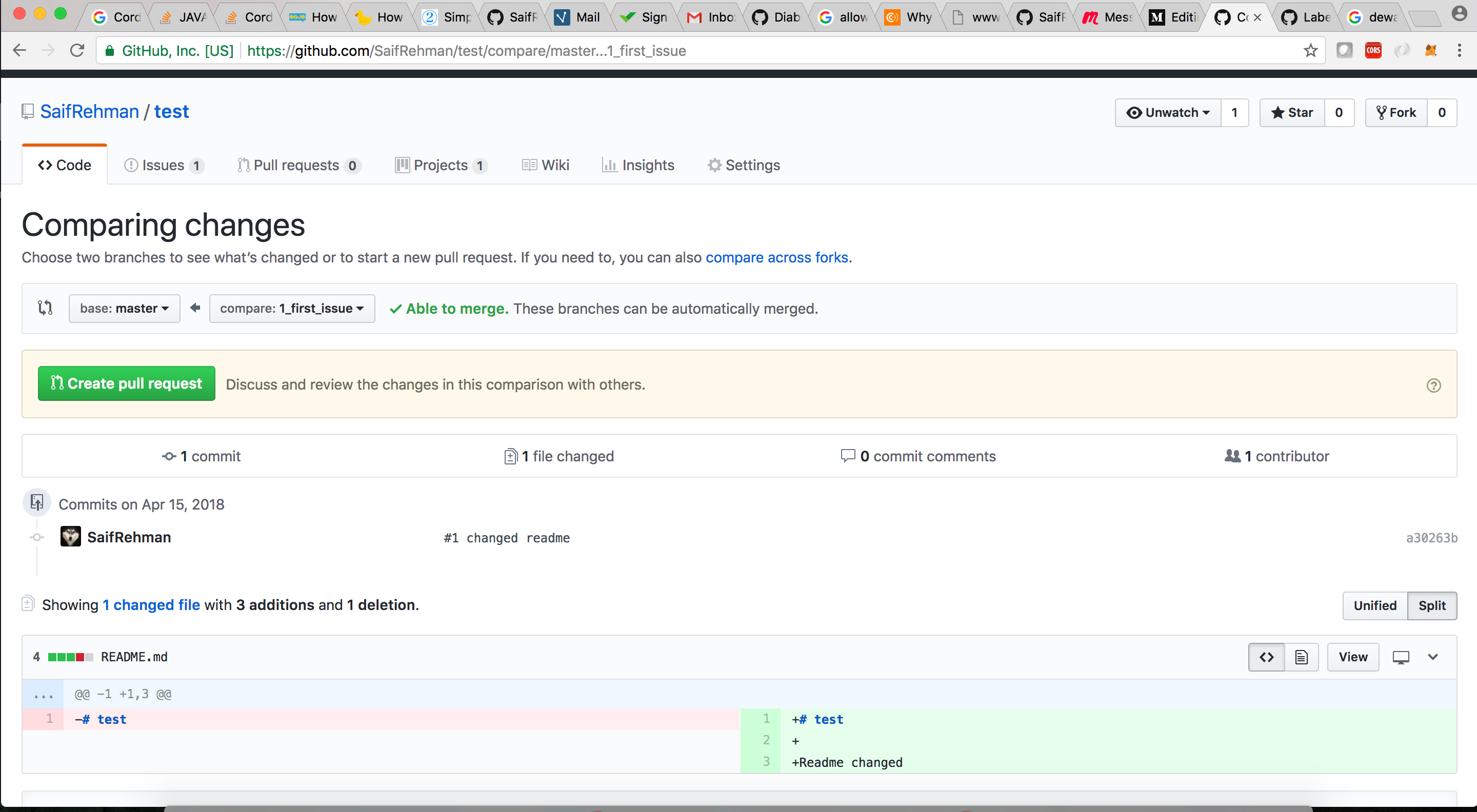Toggle Unified diff display mode
Image resolution: width=1477 pixels, height=812 pixels.
1374,605
